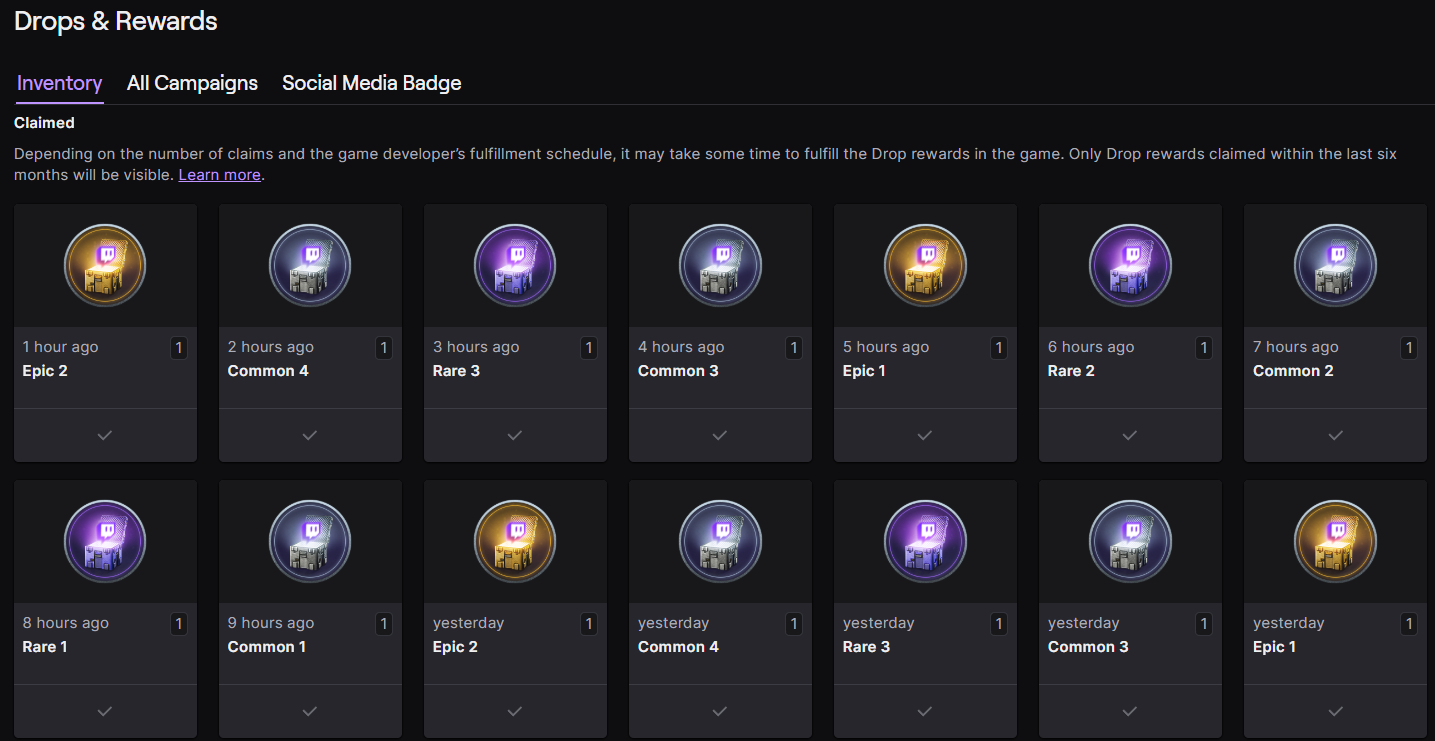Select the checkmark beneath Common 1
1435x741 pixels.
pyautogui.click(x=310, y=711)
